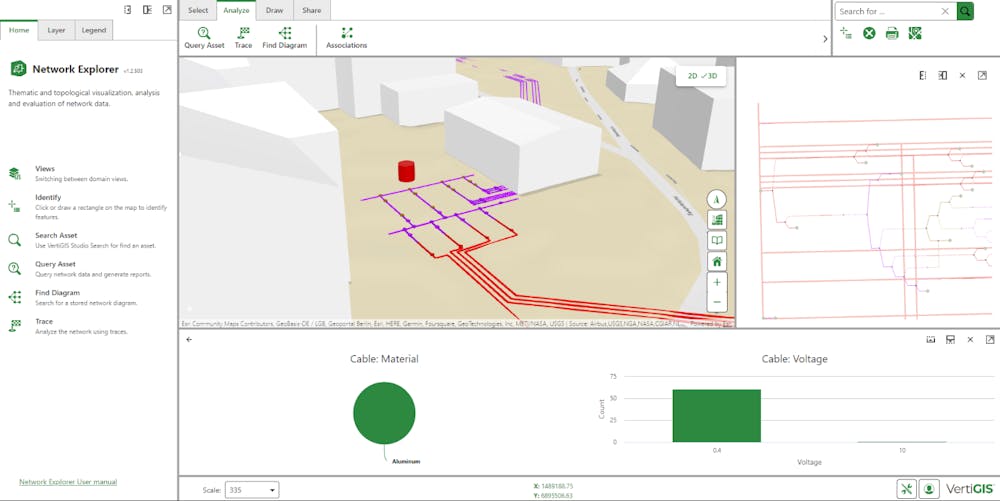Click the Views entry text in Home panel
The image size is (1000, 501).
[x=45, y=169]
